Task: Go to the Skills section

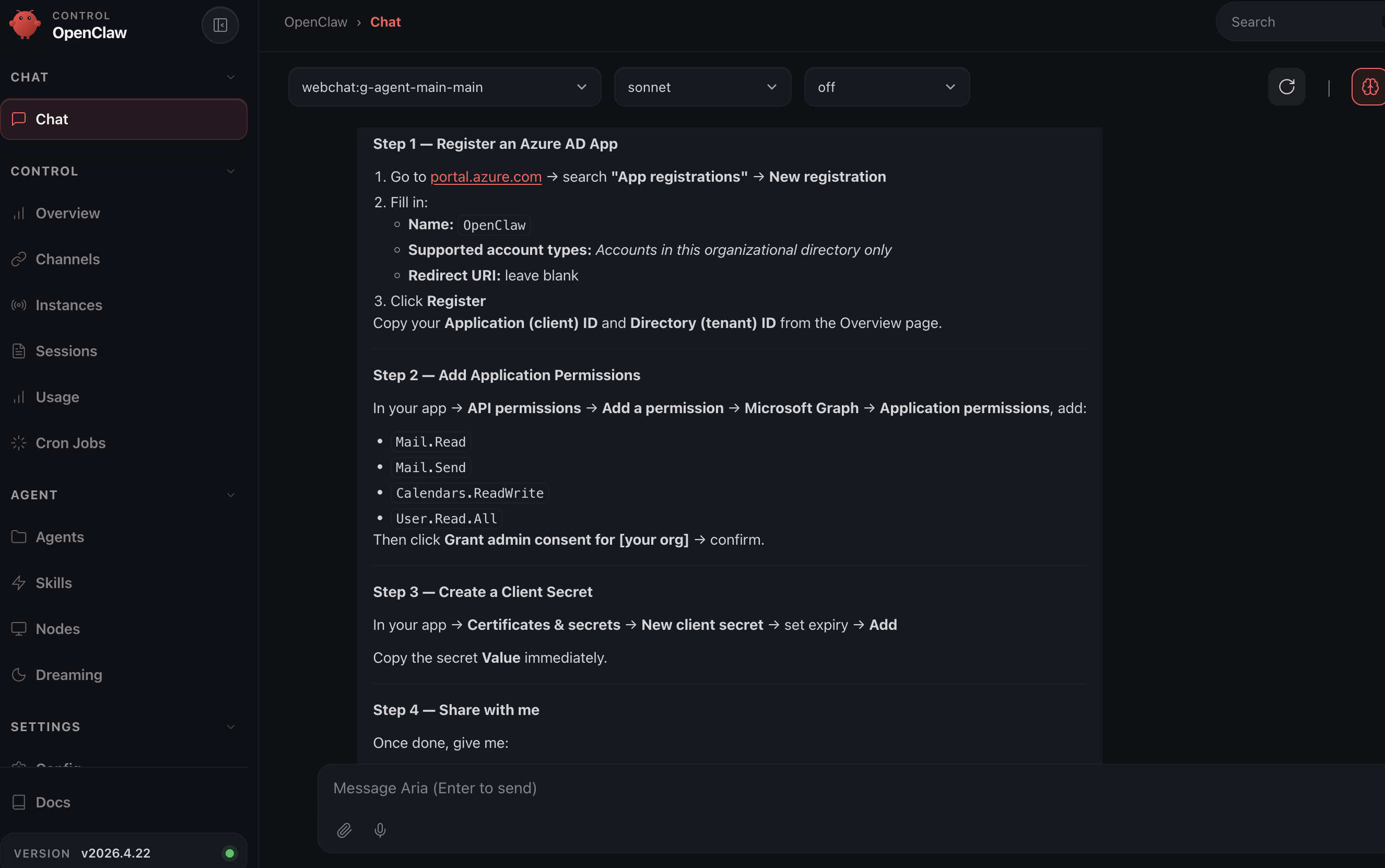Action: click(x=54, y=583)
